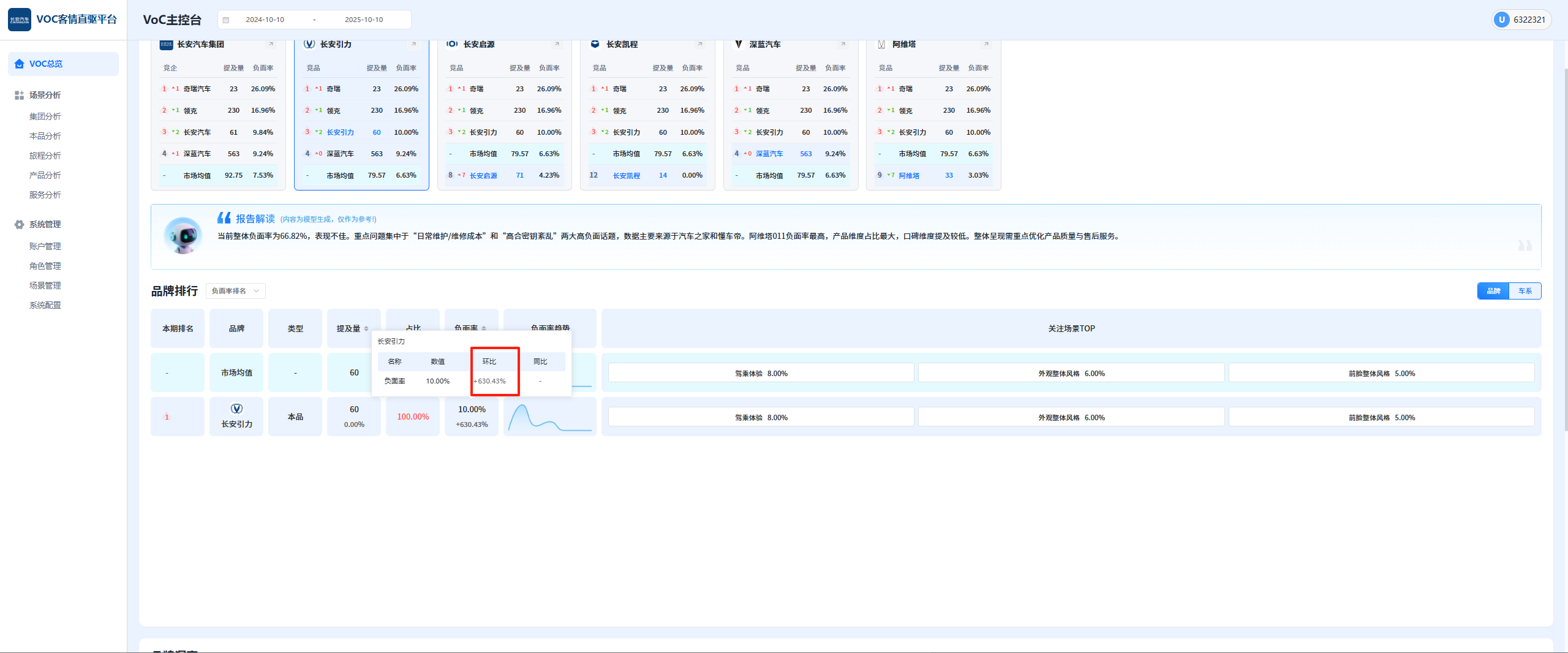Click the robot mascot in 报告解读 panel
Screen dimensions: 1568x653
pos(183,235)
